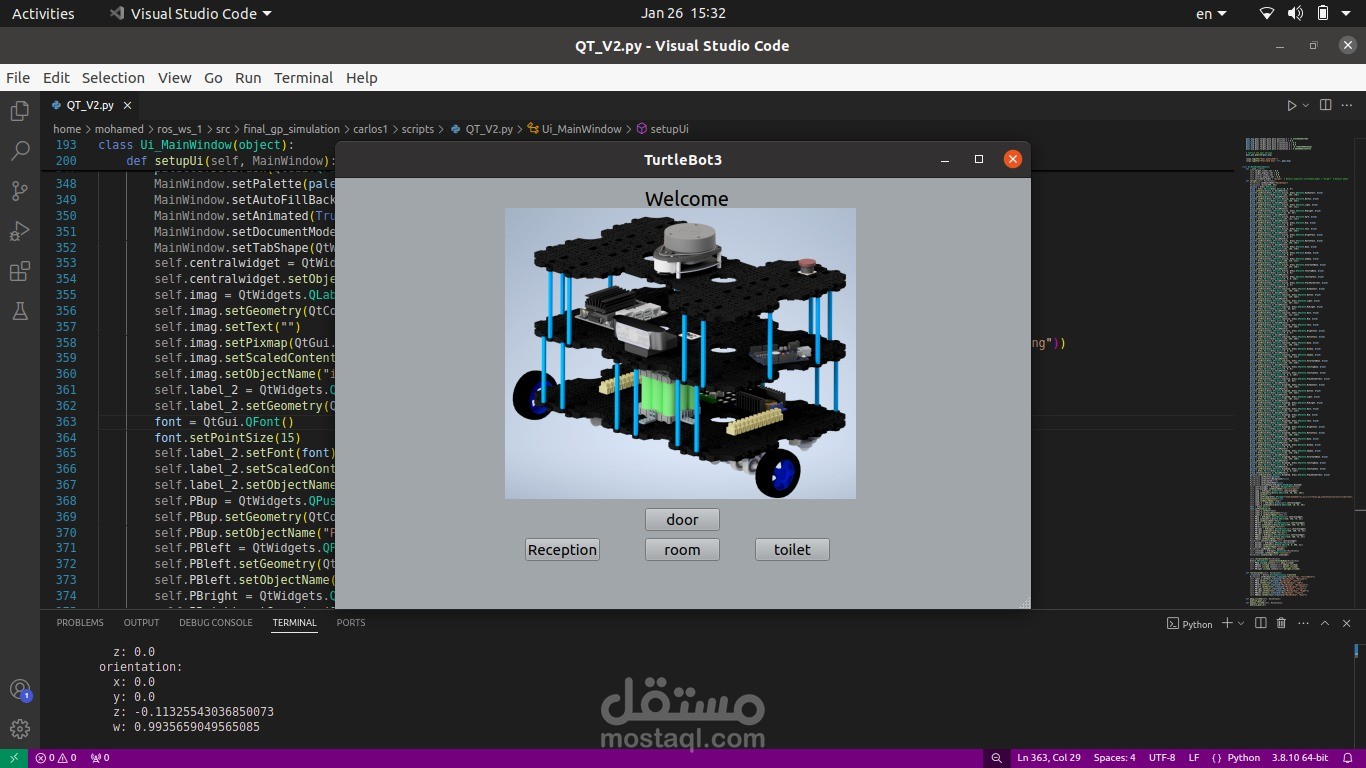Click the 'Reception' button in TurtleBot3 window

(562, 550)
